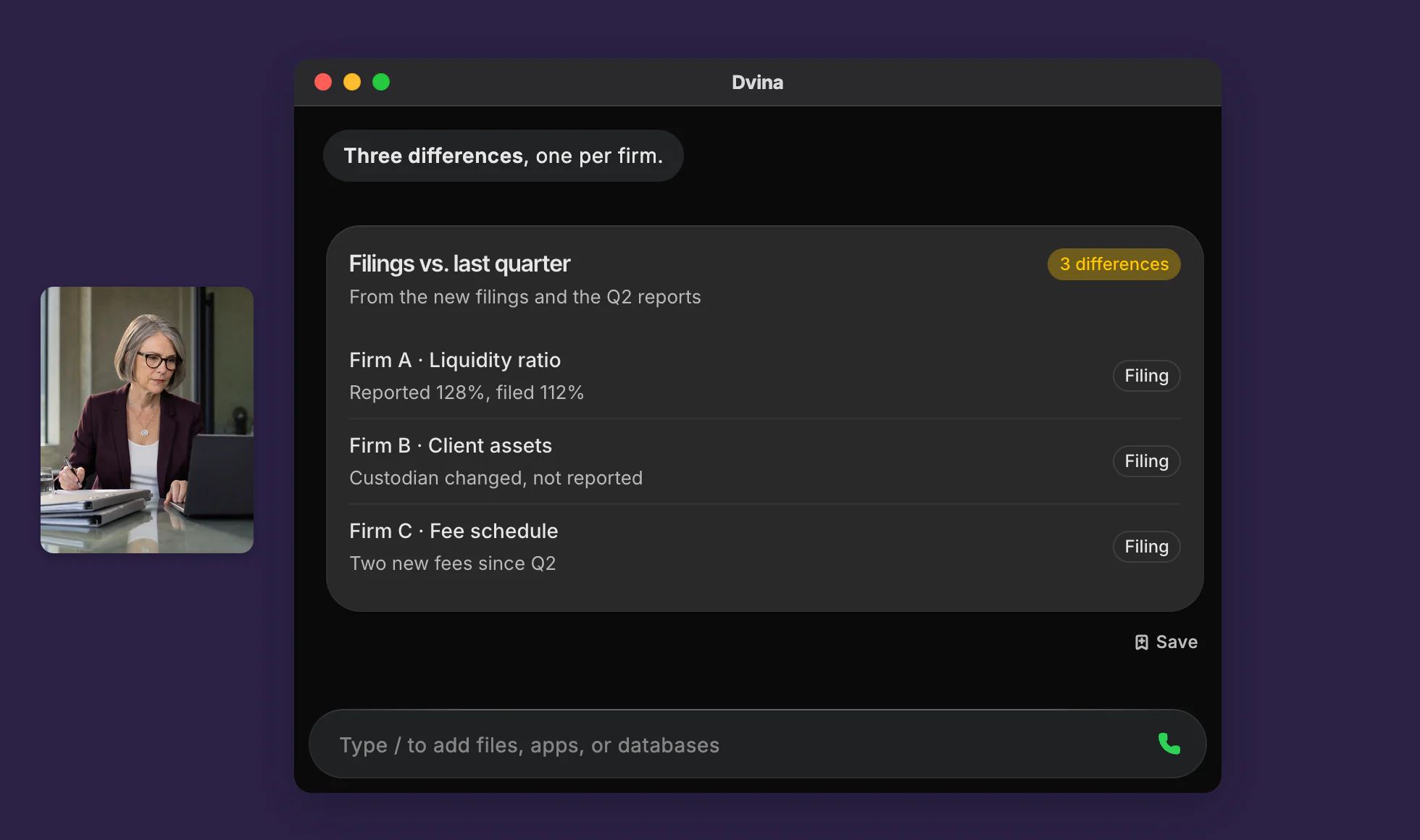
Task: Start a call with the green phone icon
Action: click(x=1169, y=744)
